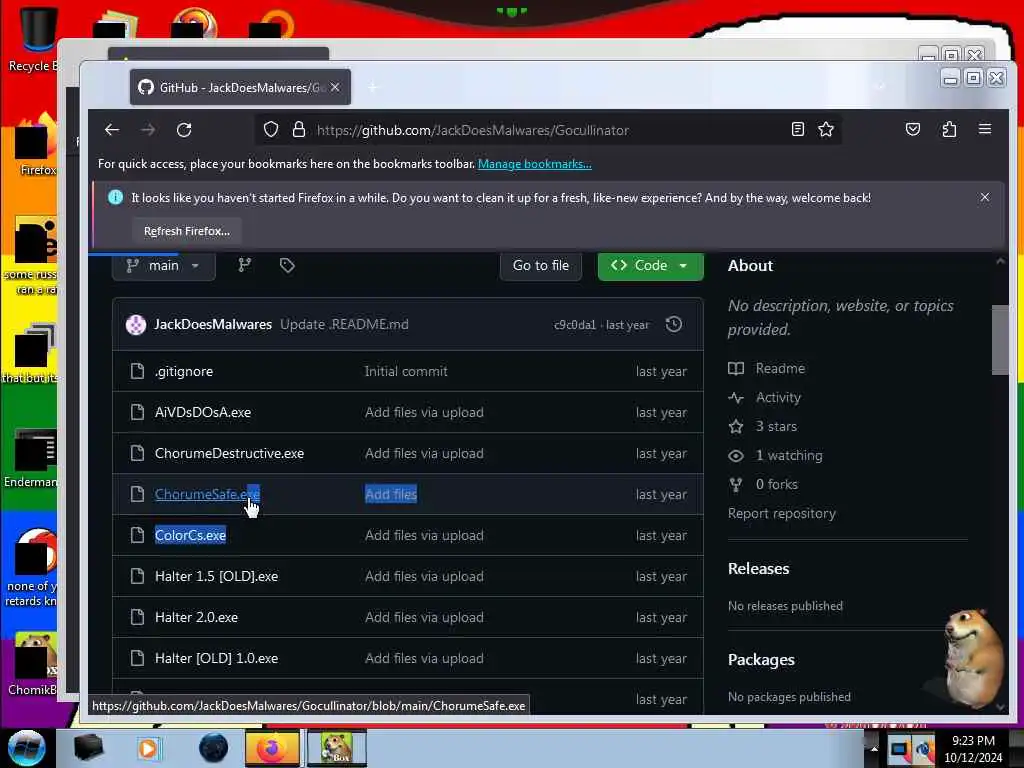Click the Refresh Firefox button
The height and width of the screenshot is (768, 1024).
(187, 231)
